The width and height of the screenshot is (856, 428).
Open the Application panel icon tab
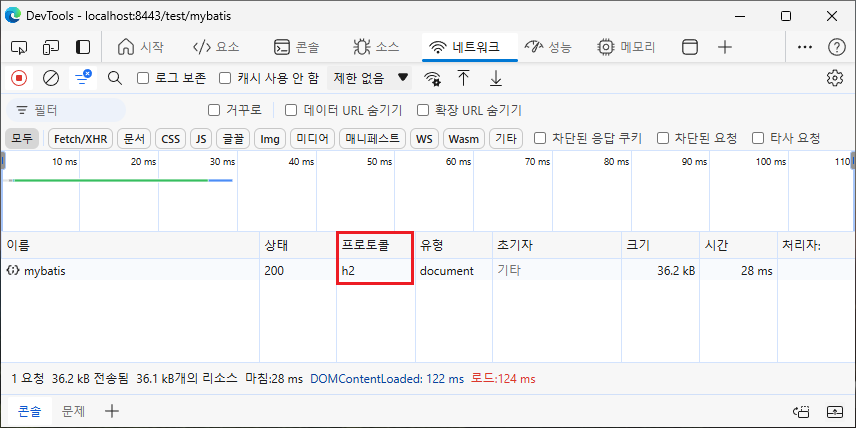(x=690, y=47)
